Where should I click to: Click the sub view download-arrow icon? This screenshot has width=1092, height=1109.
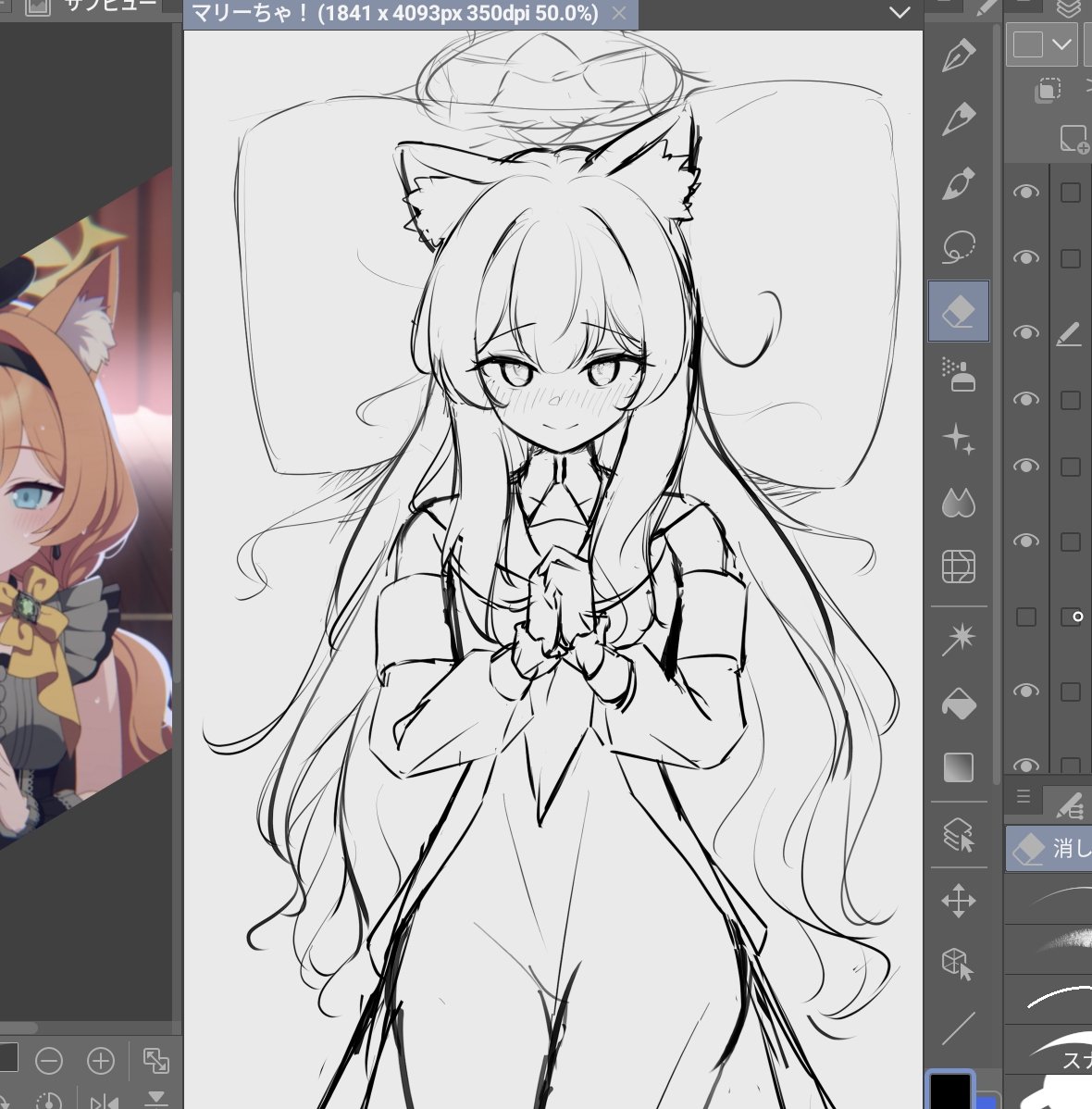(155, 1100)
